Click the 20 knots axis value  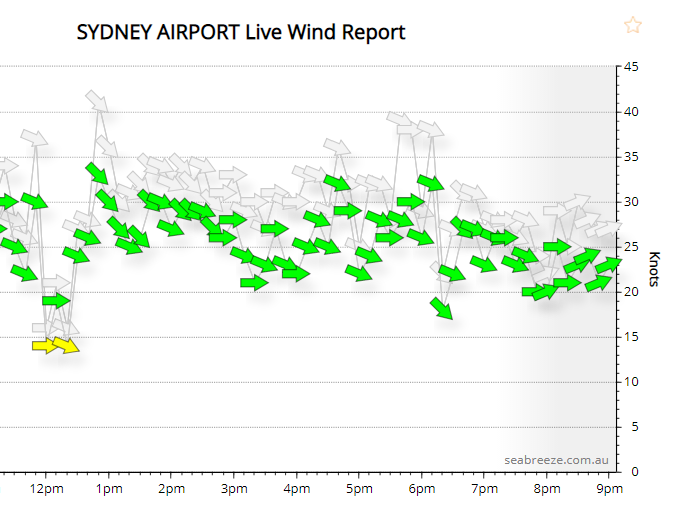click(x=631, y=292)
